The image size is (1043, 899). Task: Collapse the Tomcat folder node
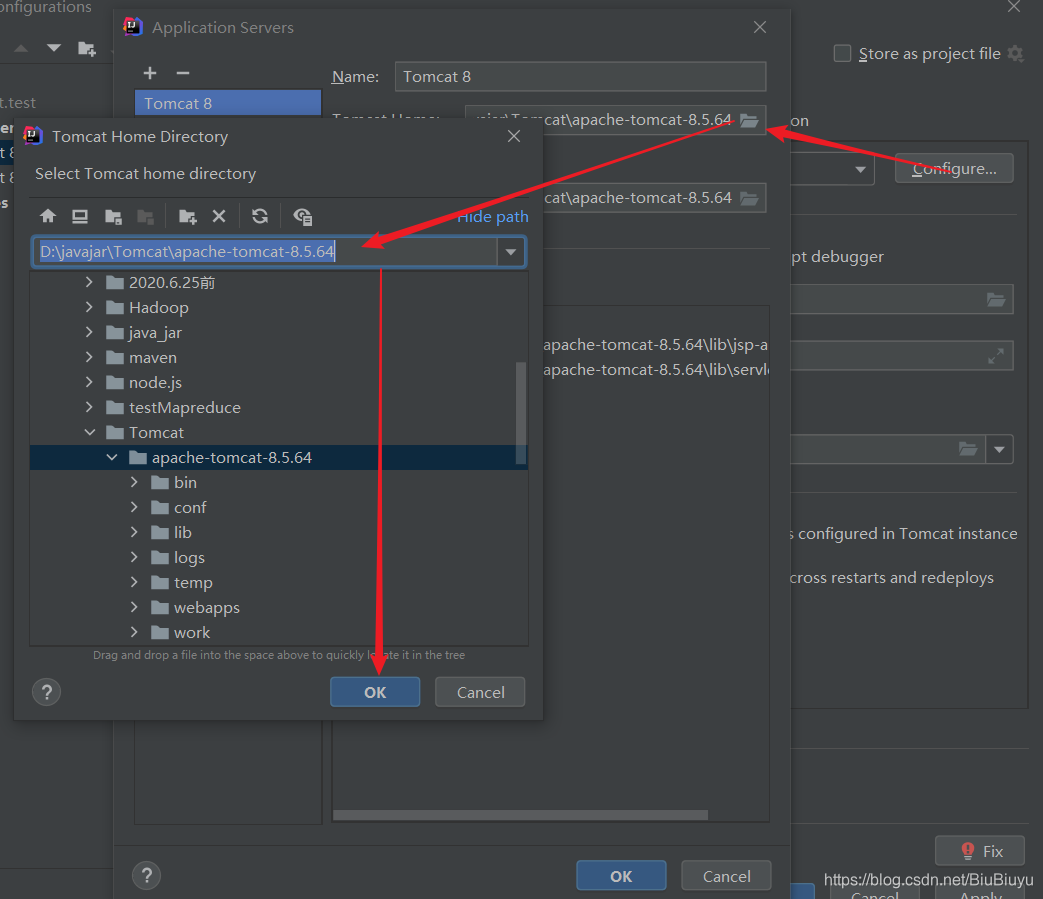coord(90,432)
